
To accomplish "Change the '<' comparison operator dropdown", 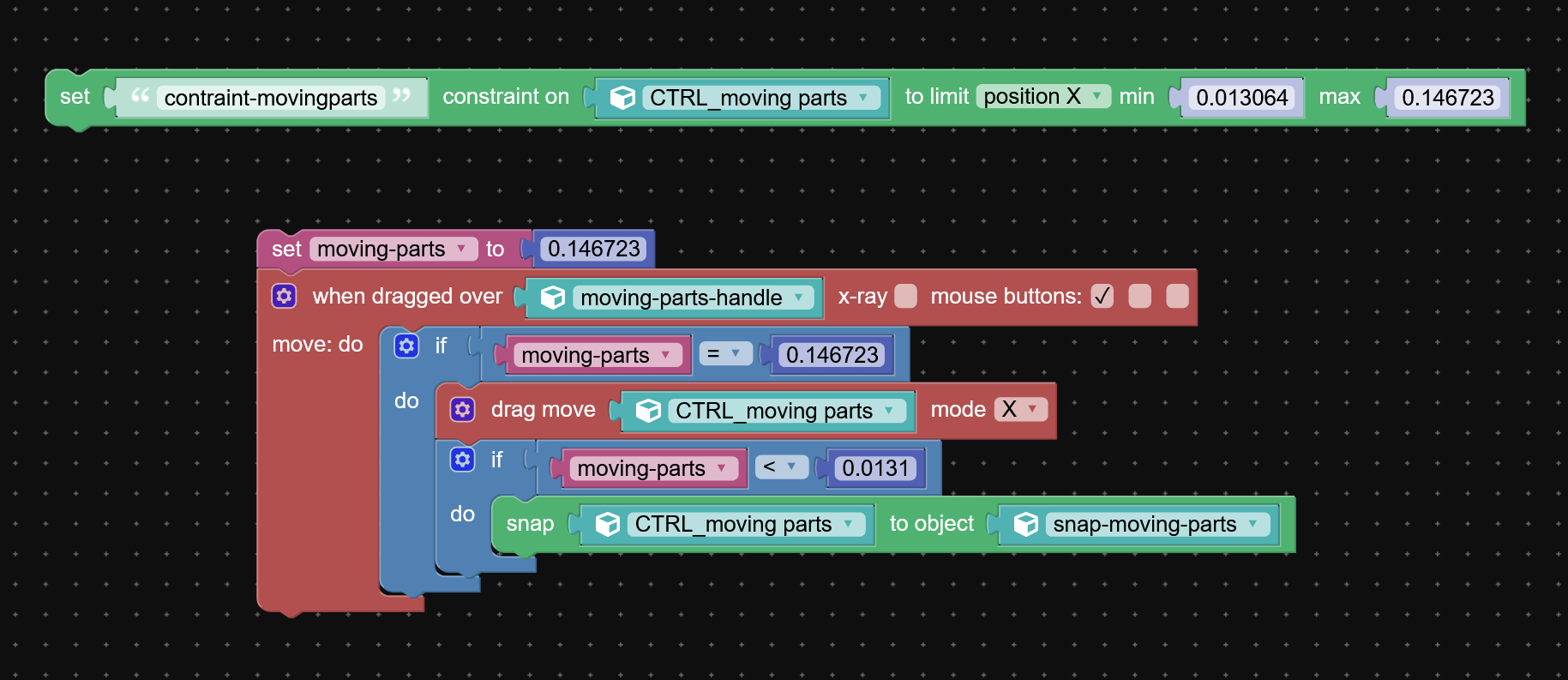I will (782, 466).
